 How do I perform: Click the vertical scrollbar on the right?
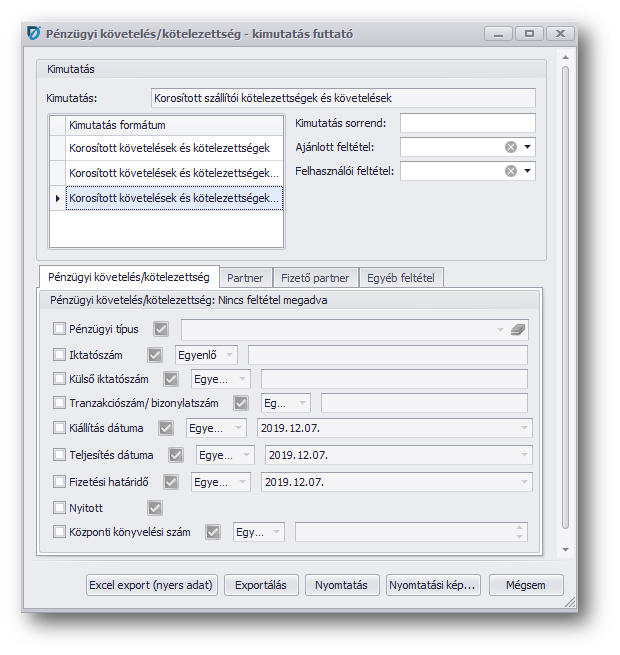(x=565, y=300)
